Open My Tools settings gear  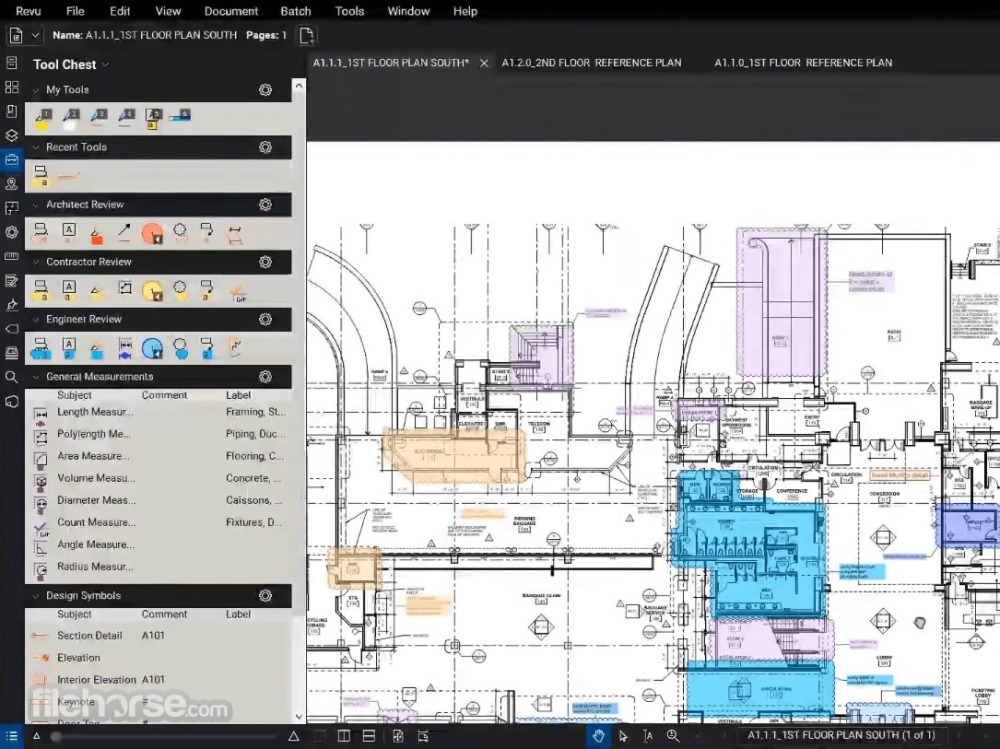(x=265, y=90)
